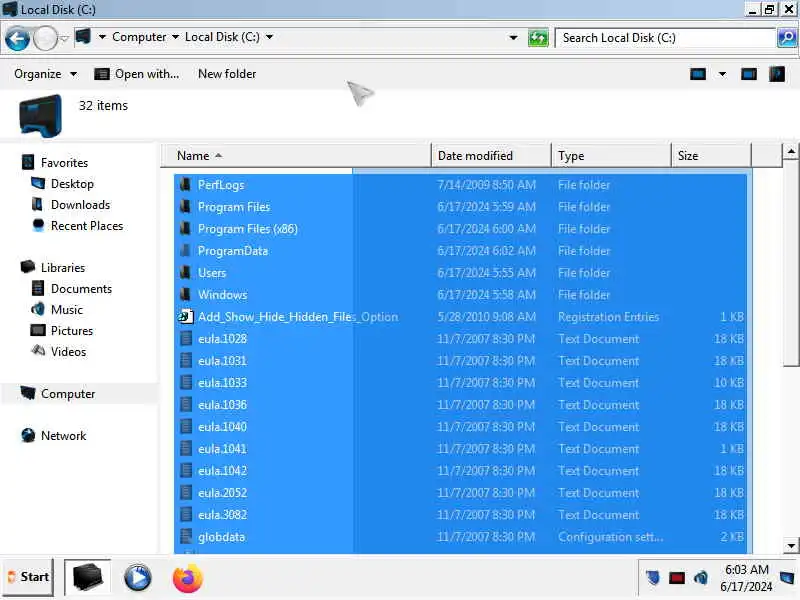Select Computer in navigation pane
This screenshot has height=600, width=800.
tap(68, 394)
